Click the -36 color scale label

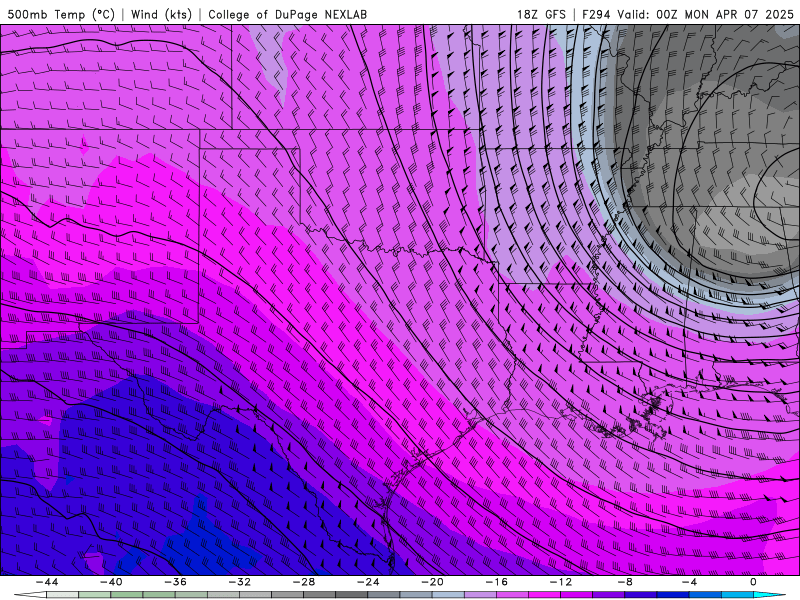click(x=176, y=582)
